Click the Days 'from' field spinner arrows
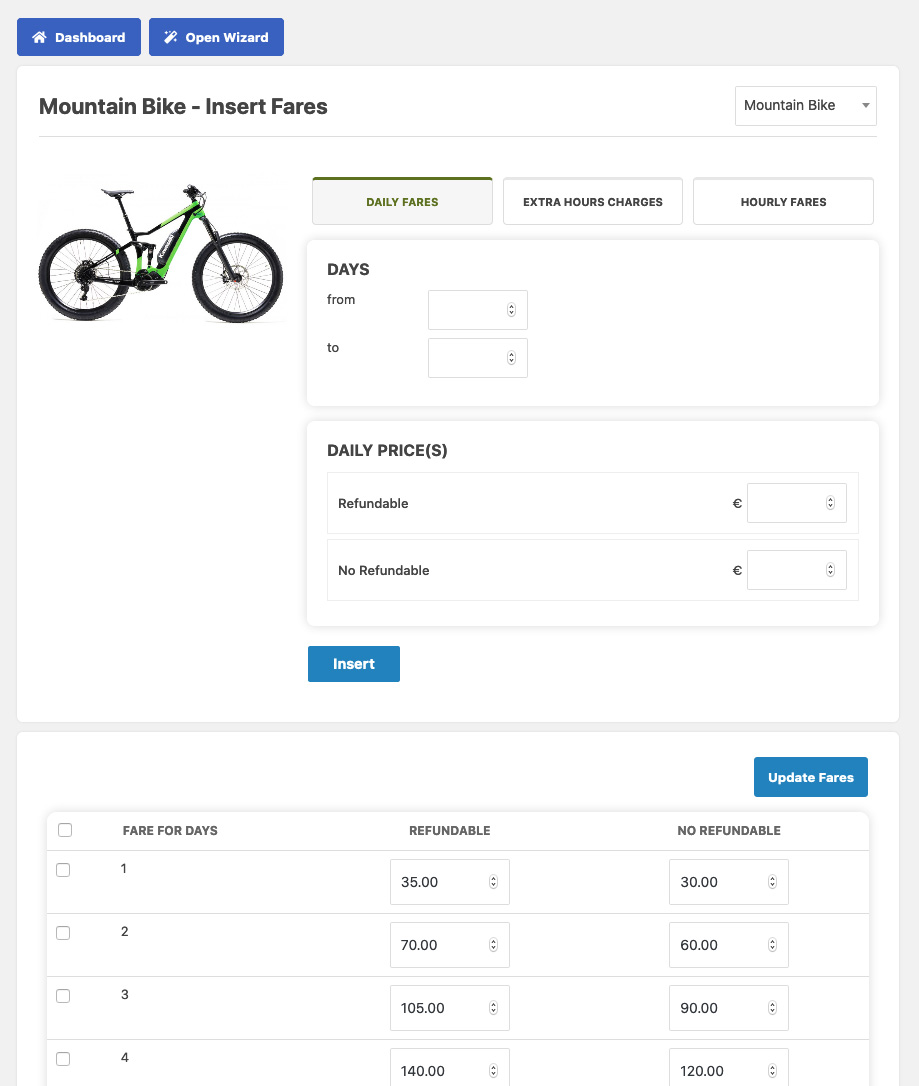 click(511, 310)
